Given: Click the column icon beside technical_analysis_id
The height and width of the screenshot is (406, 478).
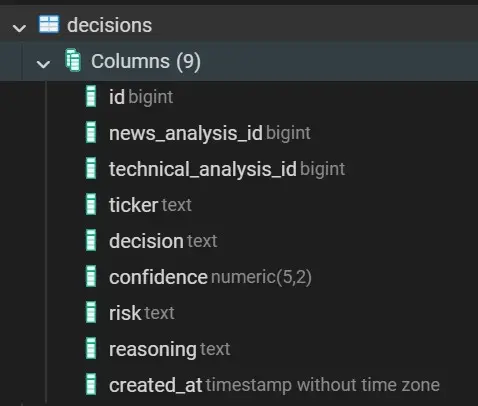Looking at the screenshot, I should [91, 168].
